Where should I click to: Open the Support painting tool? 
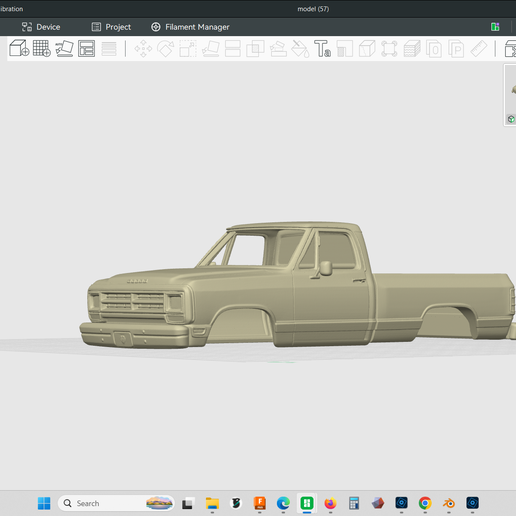(278, 49)
